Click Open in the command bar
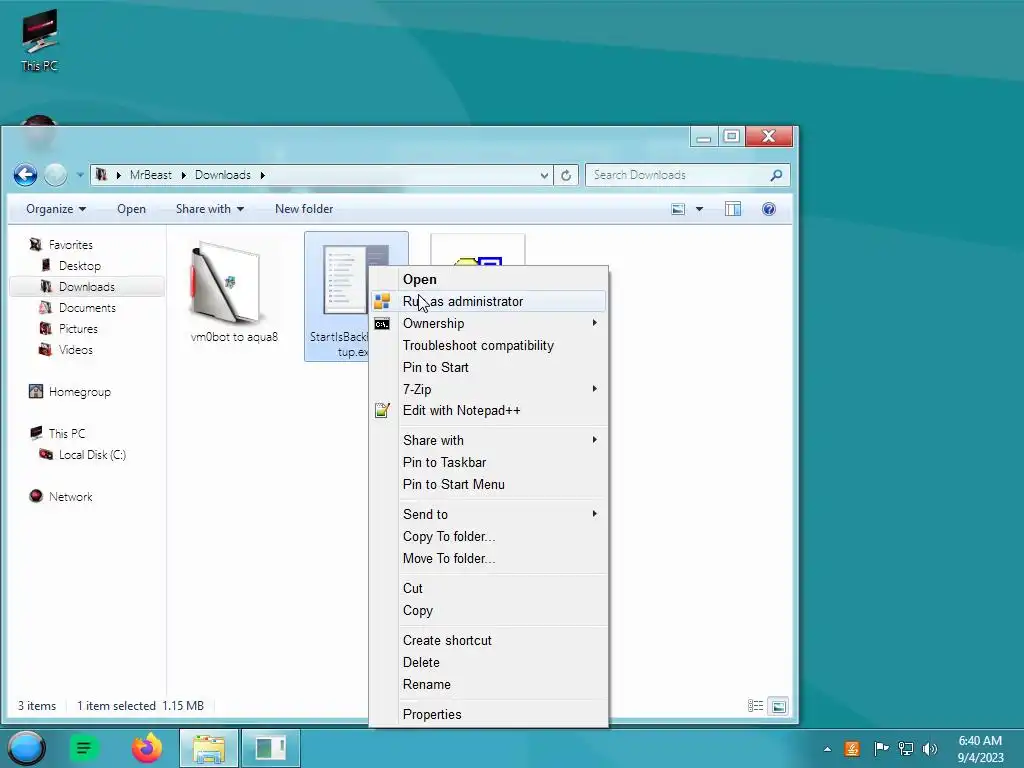 131,209
